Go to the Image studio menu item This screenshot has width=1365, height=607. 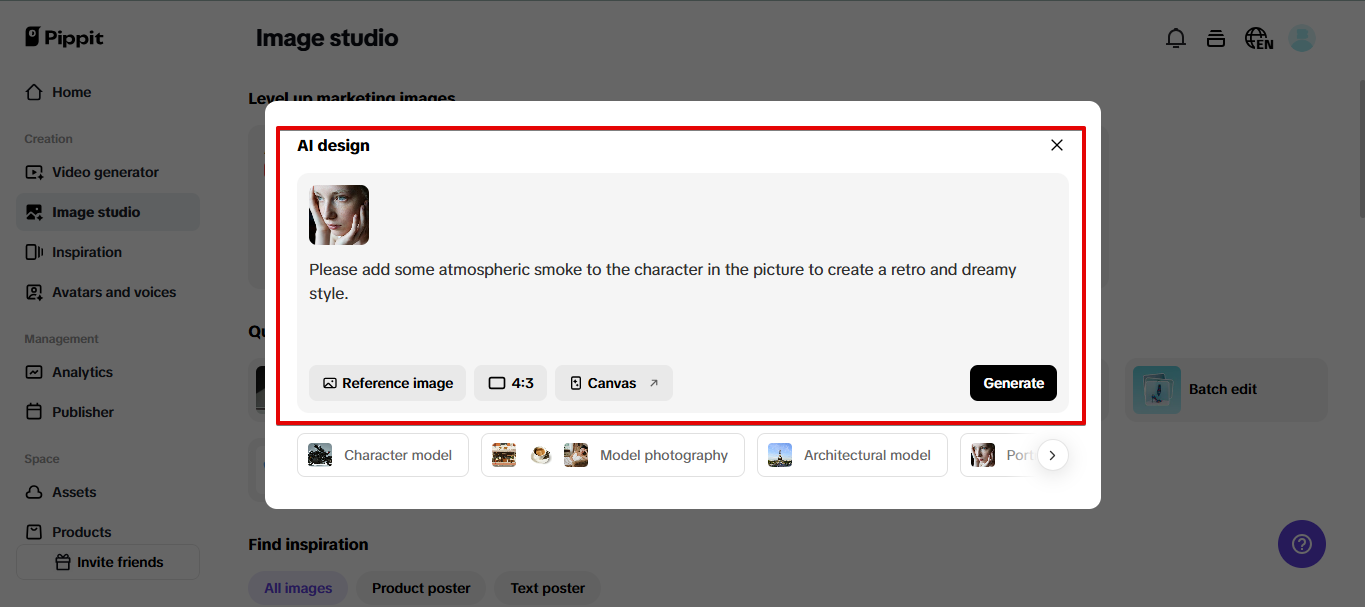coord(98,211)
